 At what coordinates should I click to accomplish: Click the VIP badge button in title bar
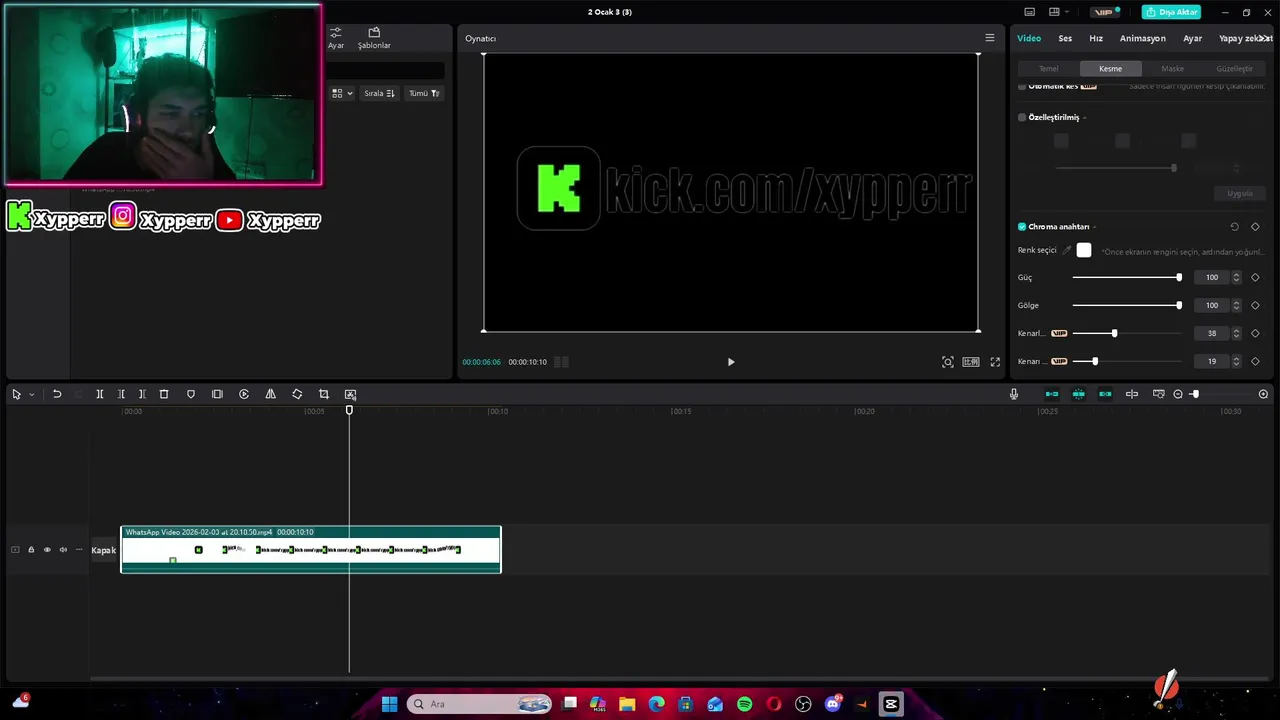1105,12
